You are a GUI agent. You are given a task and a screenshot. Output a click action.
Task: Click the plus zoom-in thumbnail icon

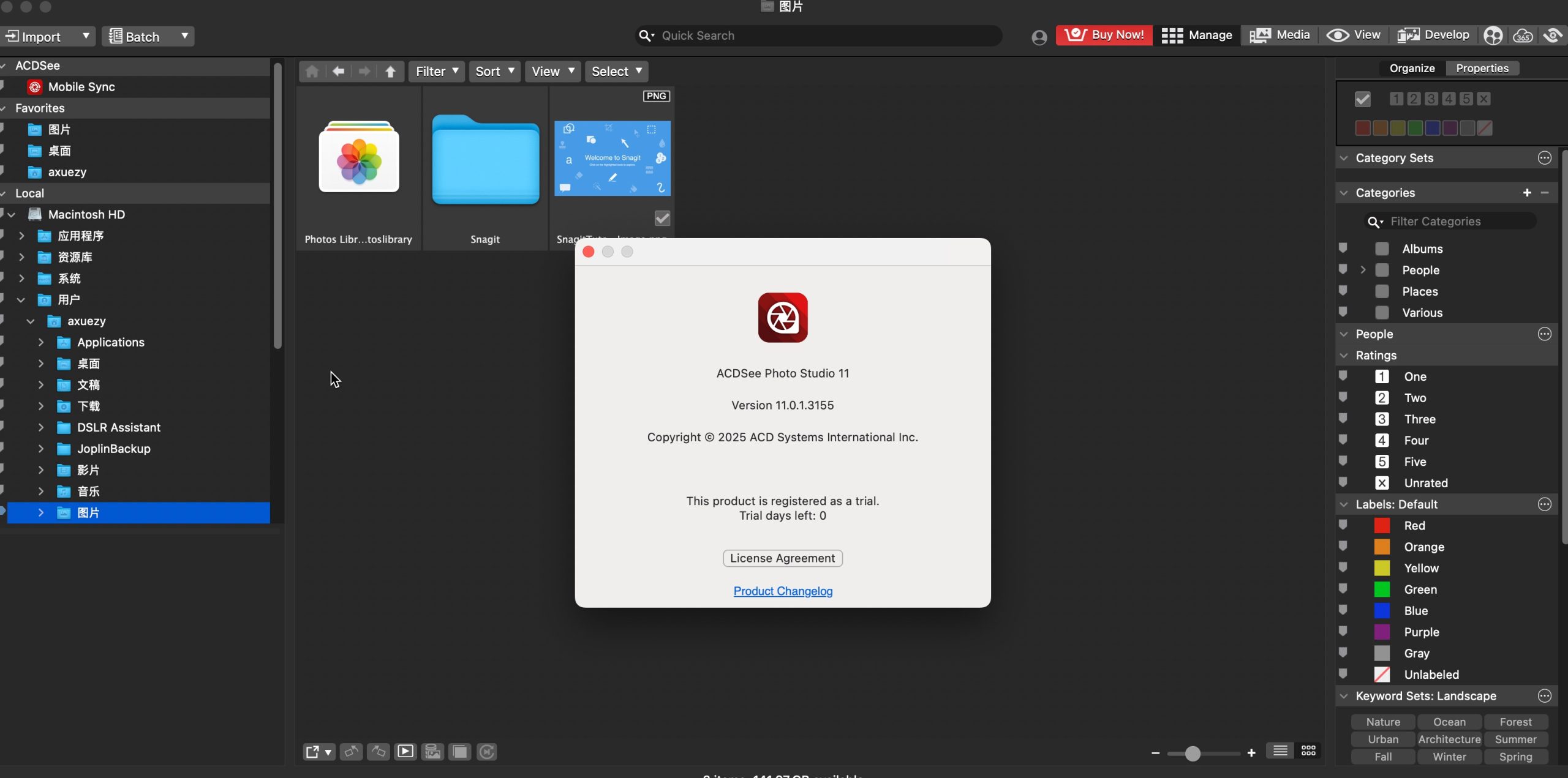(x=1251, y=753)
